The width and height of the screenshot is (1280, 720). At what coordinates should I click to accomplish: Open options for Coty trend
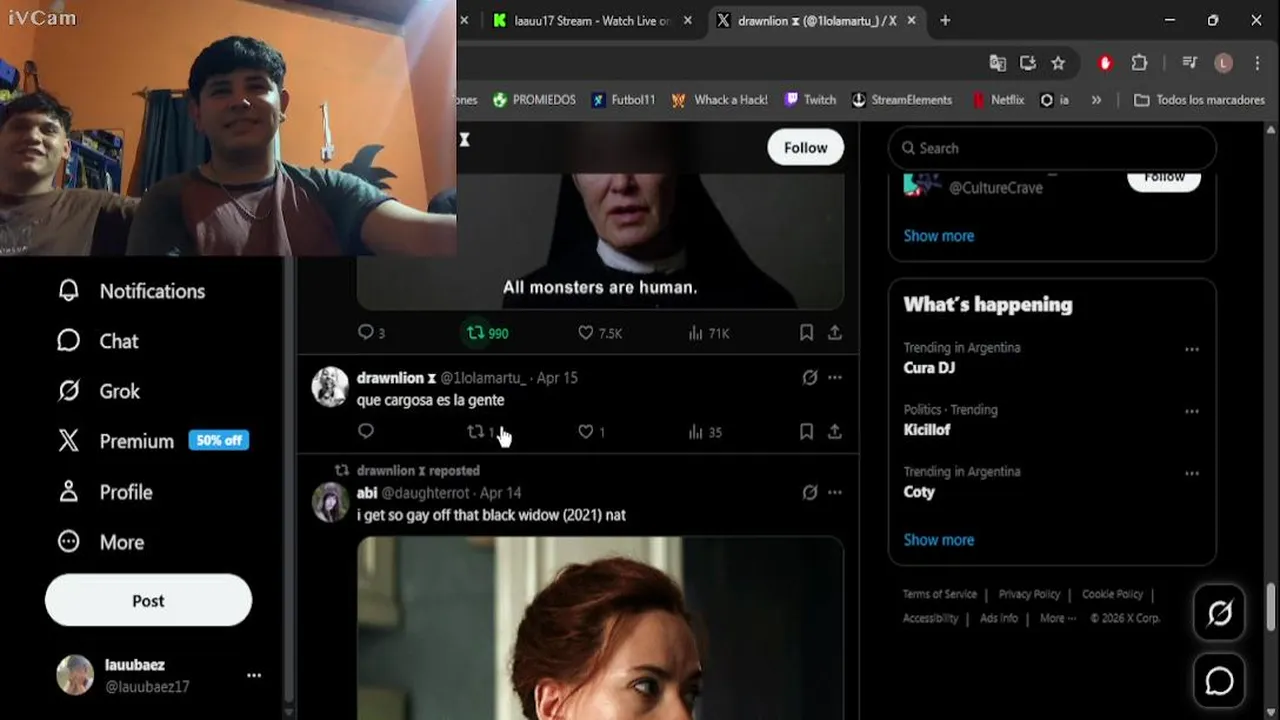point(1191,473)
